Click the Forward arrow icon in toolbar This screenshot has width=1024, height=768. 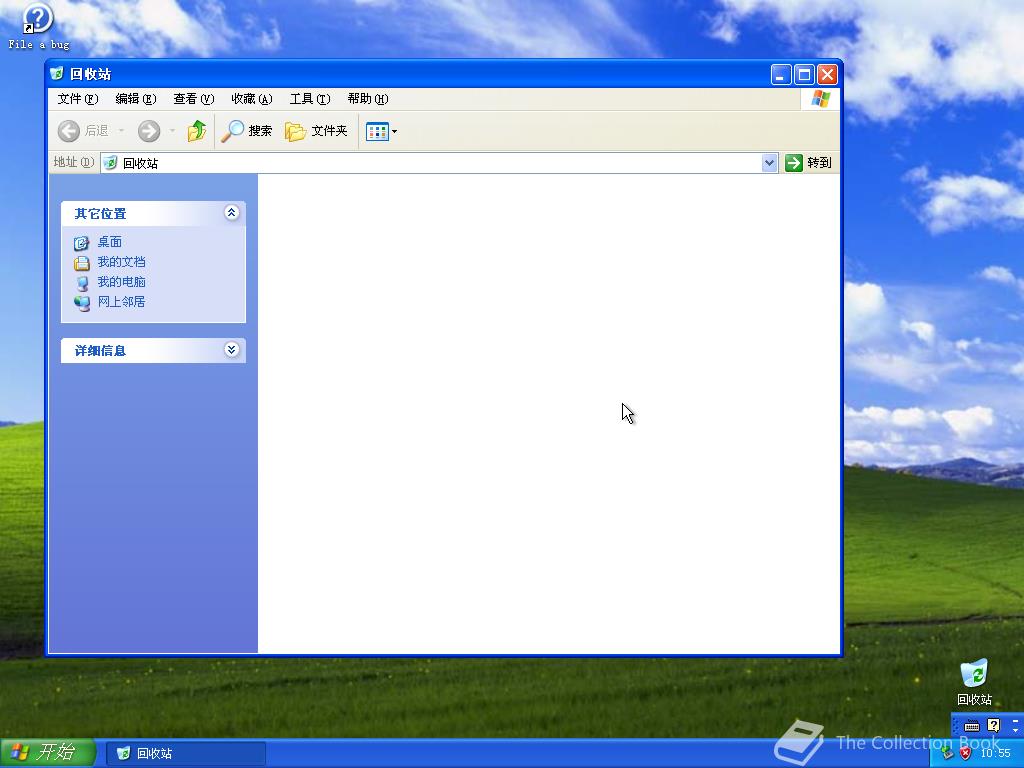point(149,131)
